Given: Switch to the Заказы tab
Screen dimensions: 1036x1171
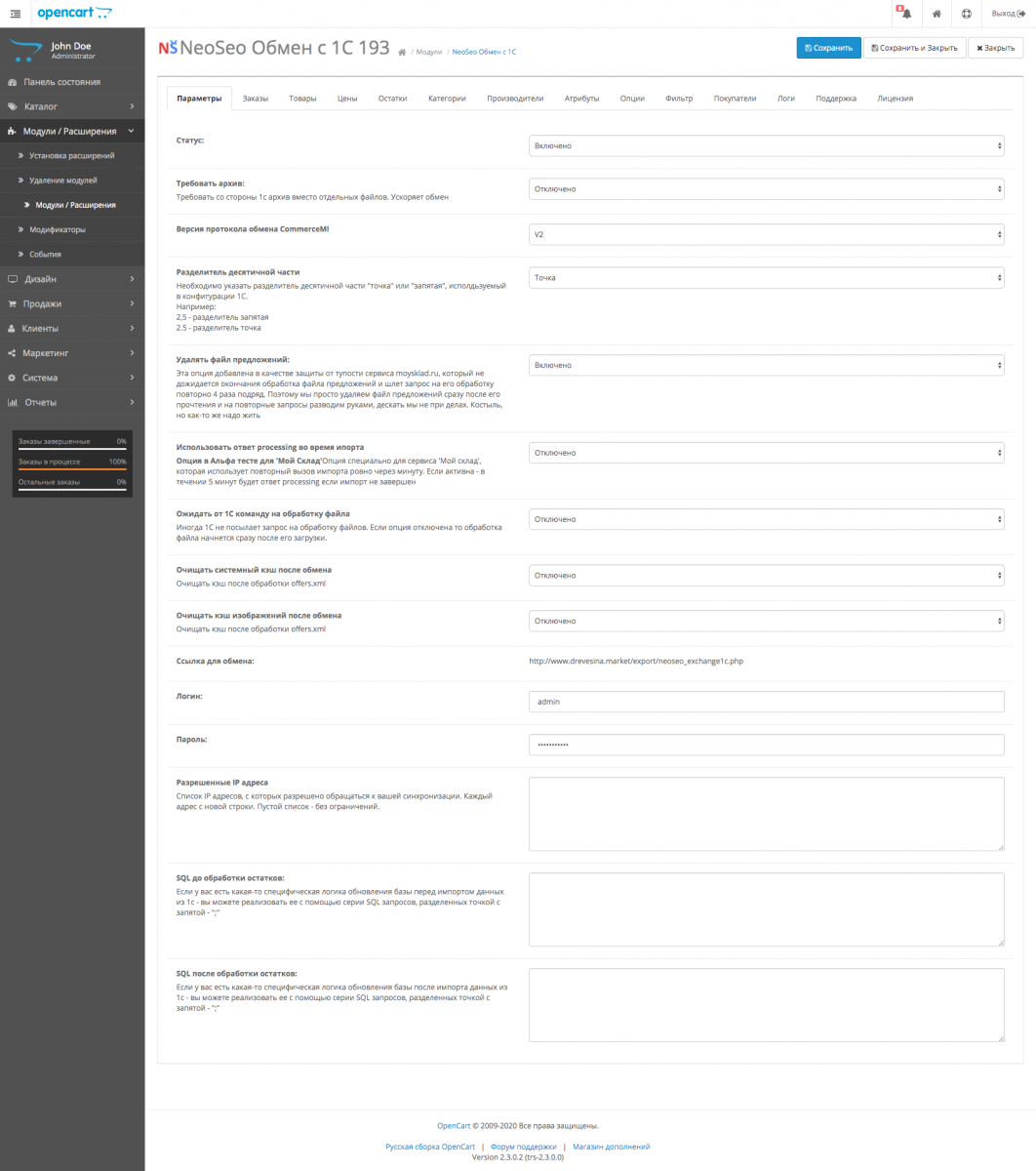Looking at the screenshot, I should click(256, 99).
